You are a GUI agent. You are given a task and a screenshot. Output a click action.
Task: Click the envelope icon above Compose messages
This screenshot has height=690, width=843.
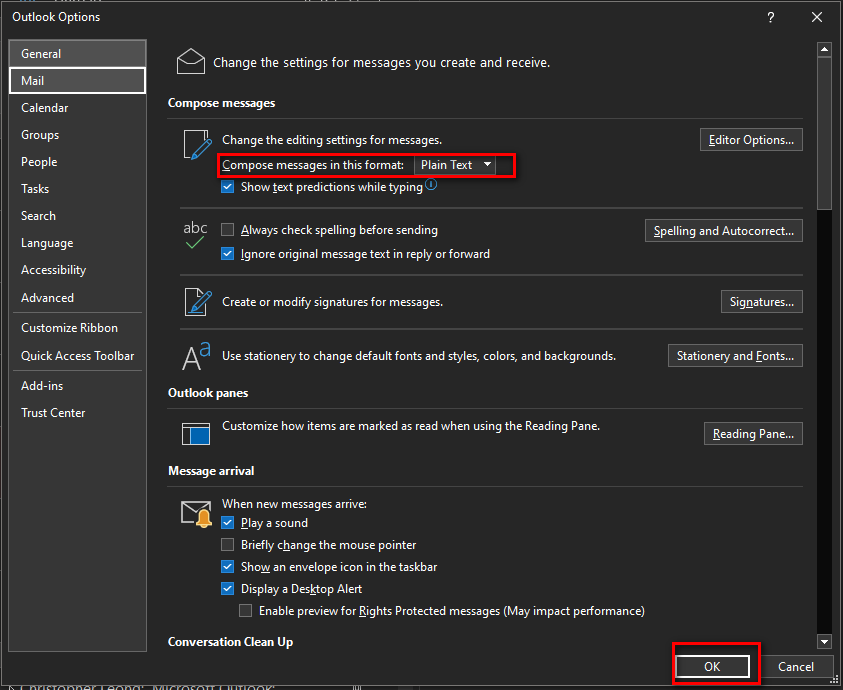(190, 61)
